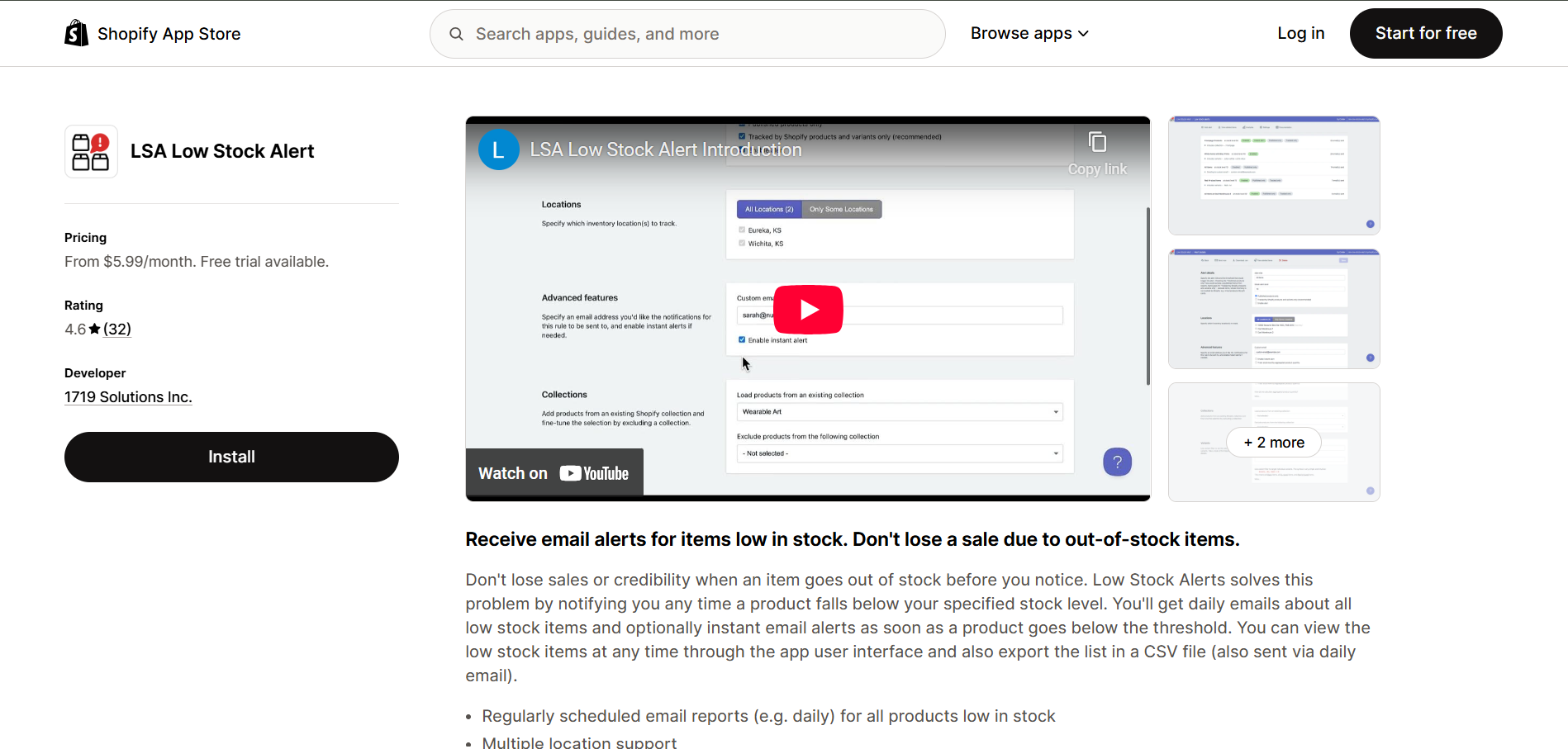Screen dimensions: 1568x749
Task: Click the rating star icon
Action: pyautogui.click(x=95, y=329)
